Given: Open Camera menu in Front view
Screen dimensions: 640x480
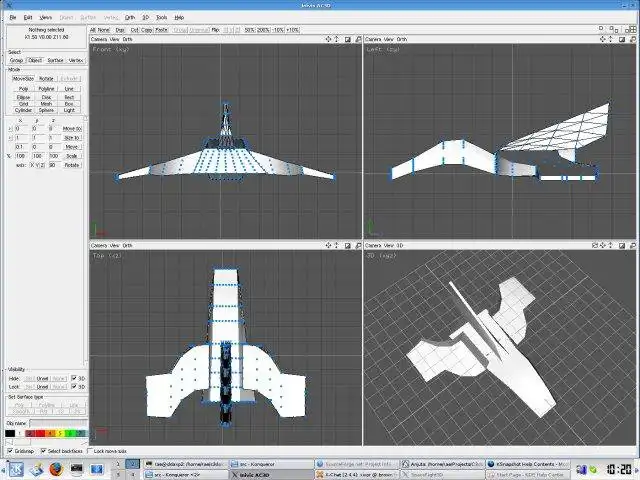Looking at the screenshot, I should (99, 39).
